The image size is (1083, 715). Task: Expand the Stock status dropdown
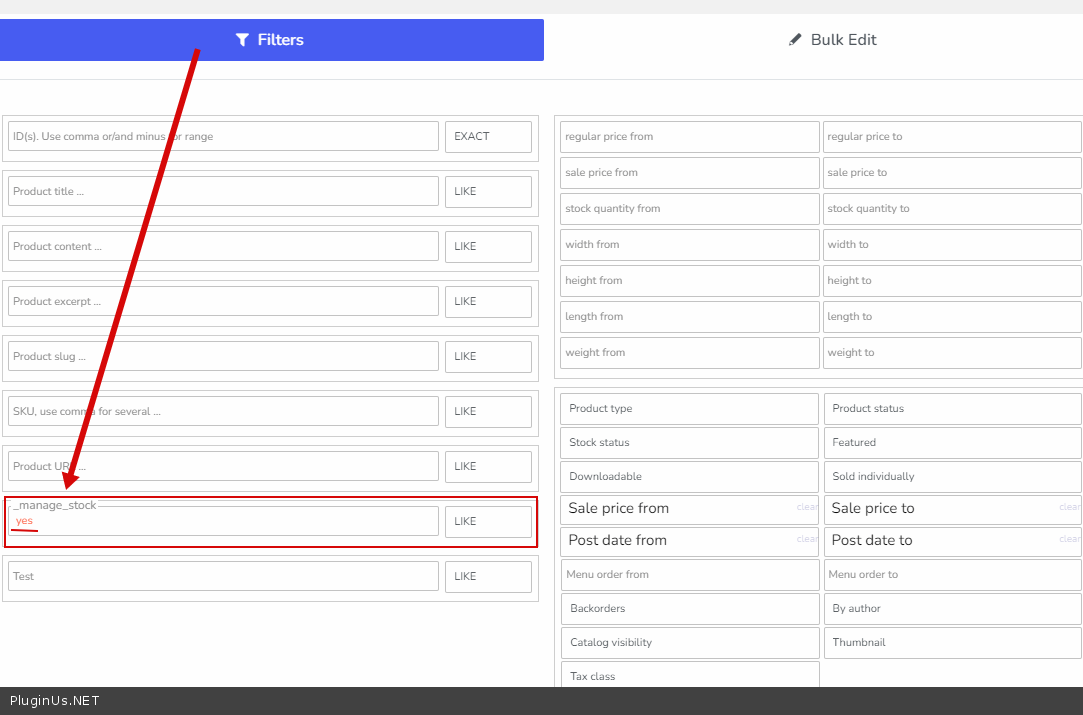689,443
